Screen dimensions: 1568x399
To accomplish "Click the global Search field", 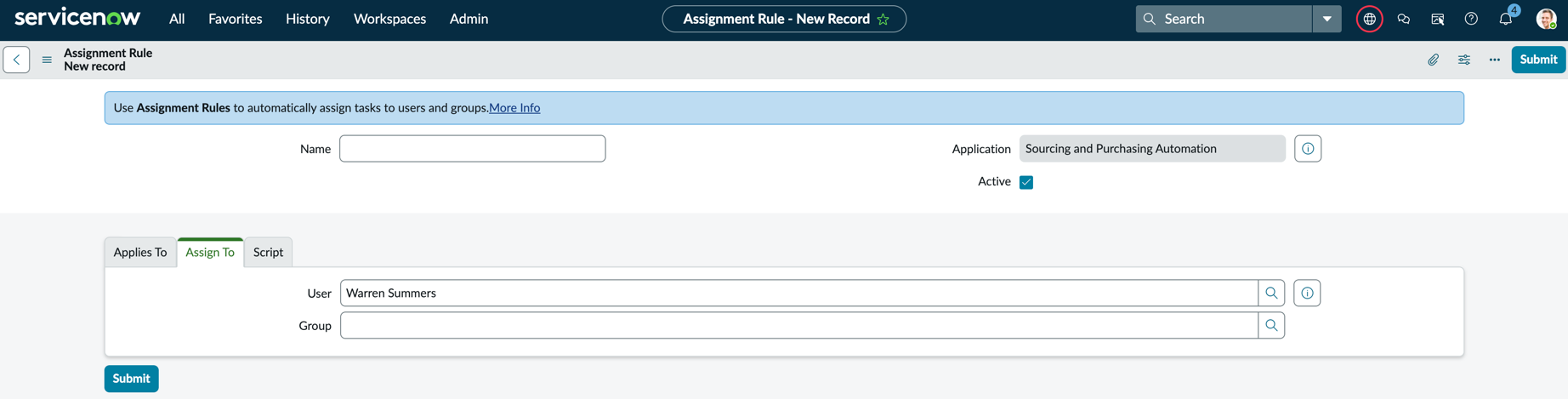I will click(1224, 19).
